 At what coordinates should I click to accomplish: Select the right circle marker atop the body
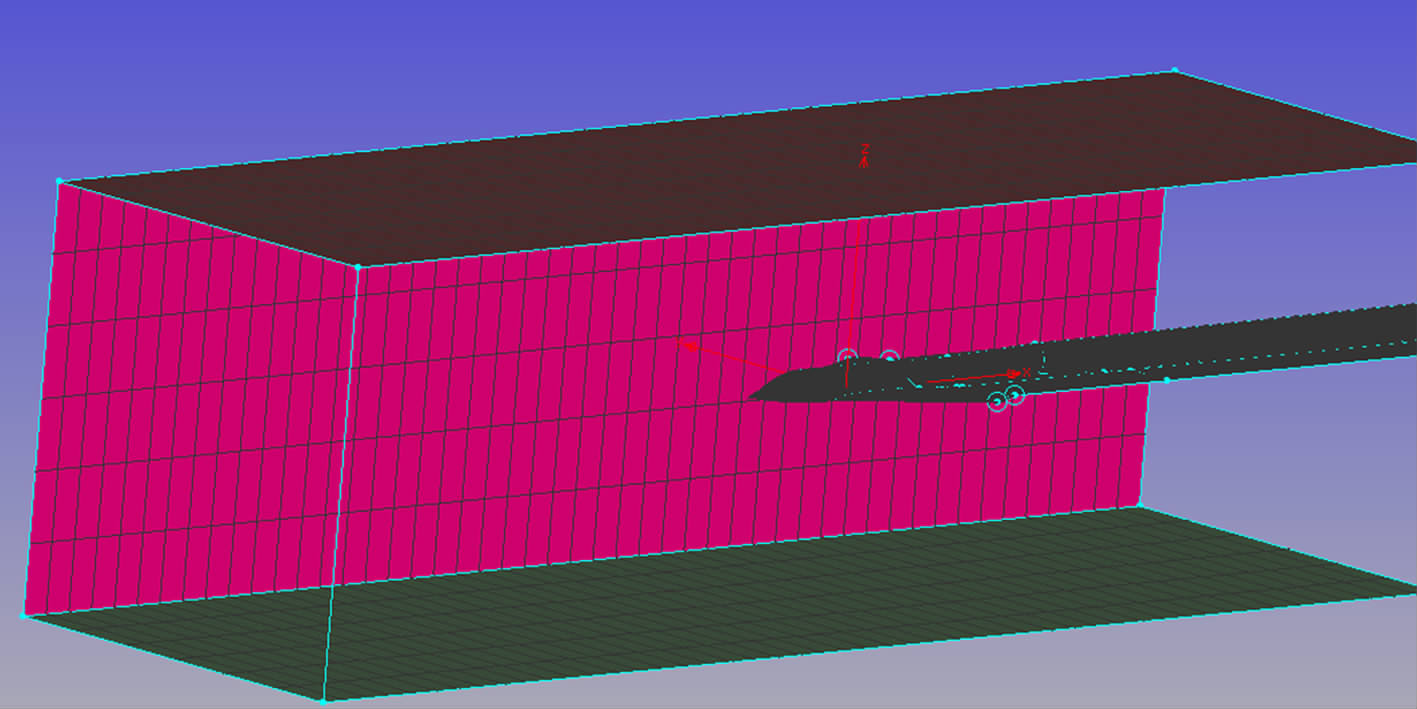point(889,358)
